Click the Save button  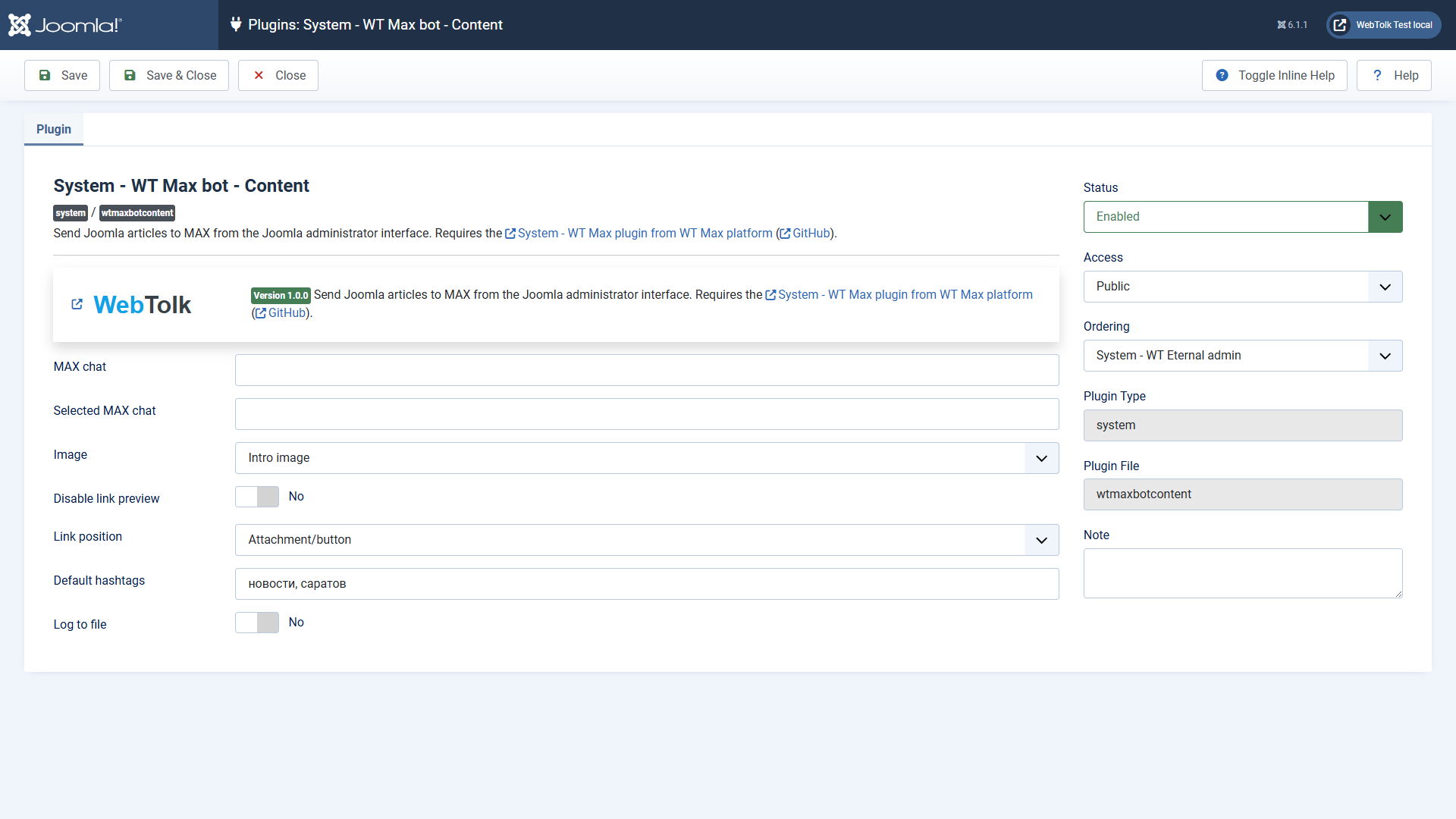click(x=62, y=75)
